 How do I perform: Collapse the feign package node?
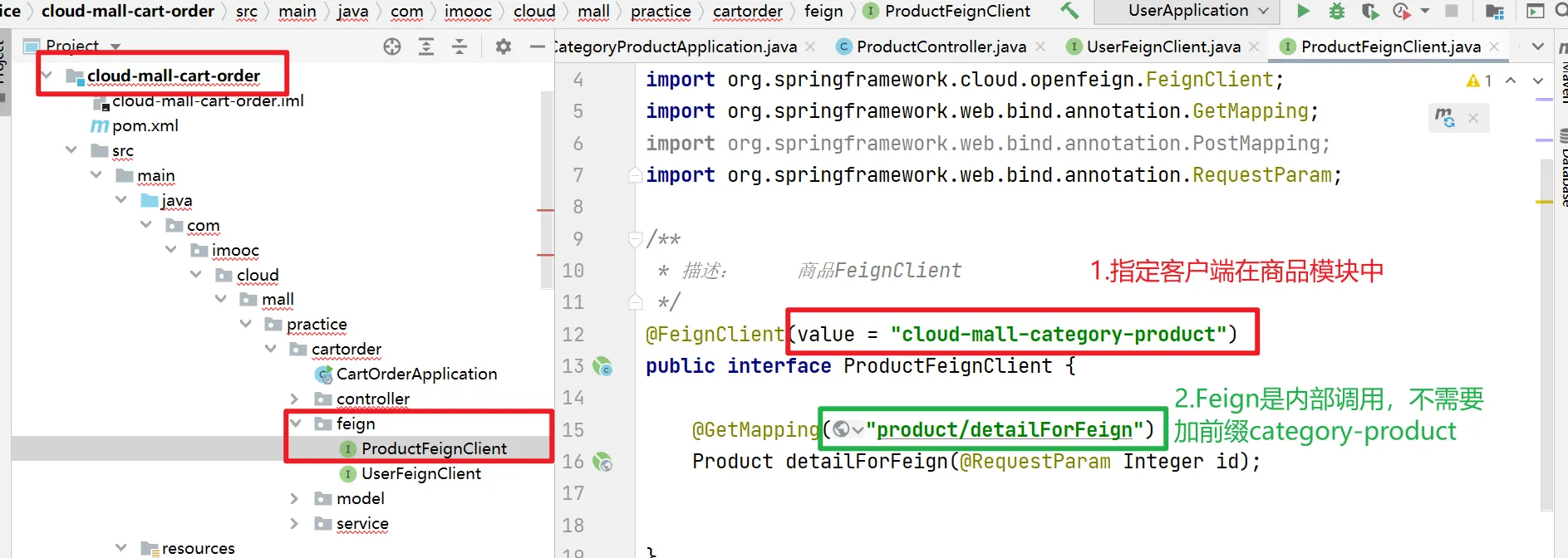[296, 424]
